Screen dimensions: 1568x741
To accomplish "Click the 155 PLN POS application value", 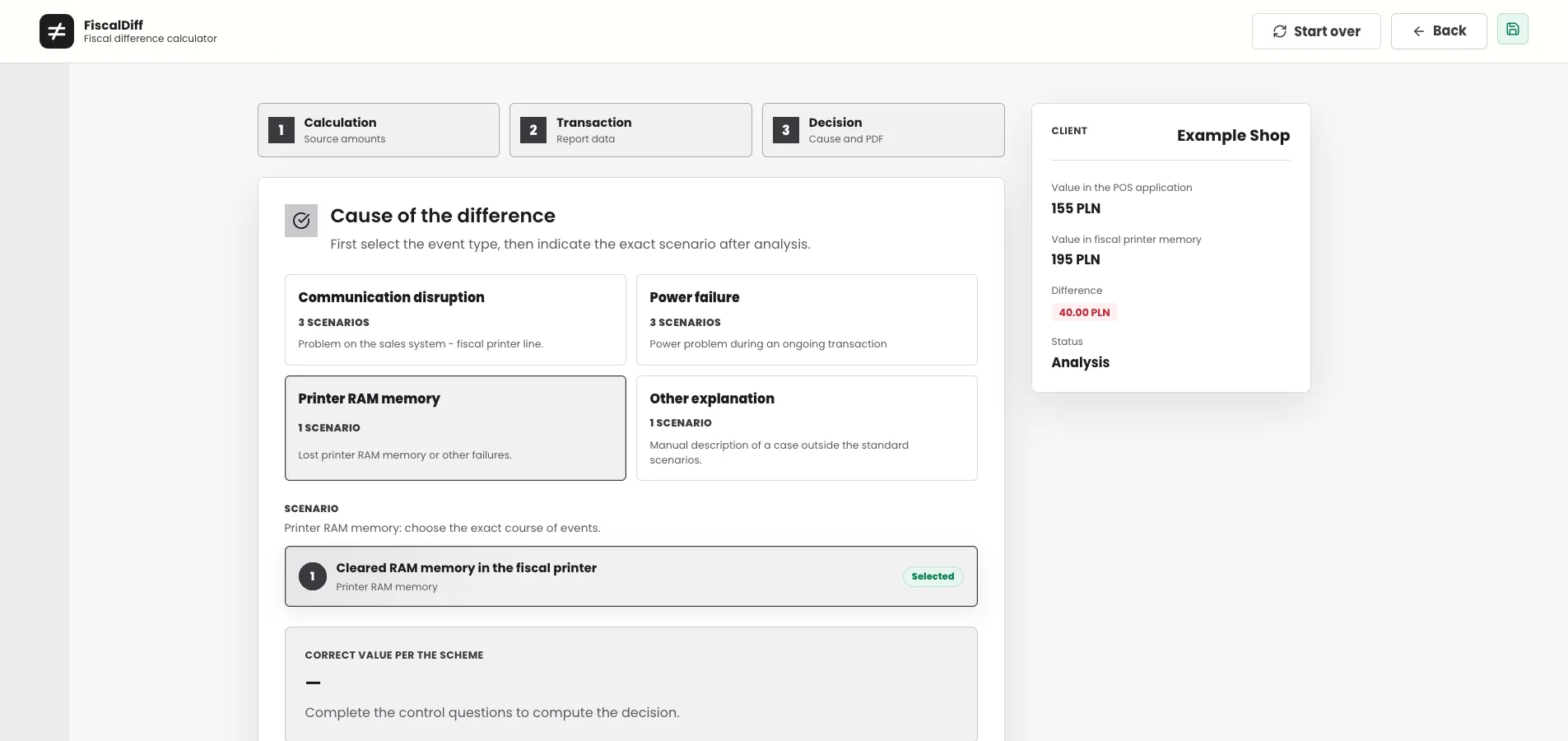I will click(x=1076, y=208).
